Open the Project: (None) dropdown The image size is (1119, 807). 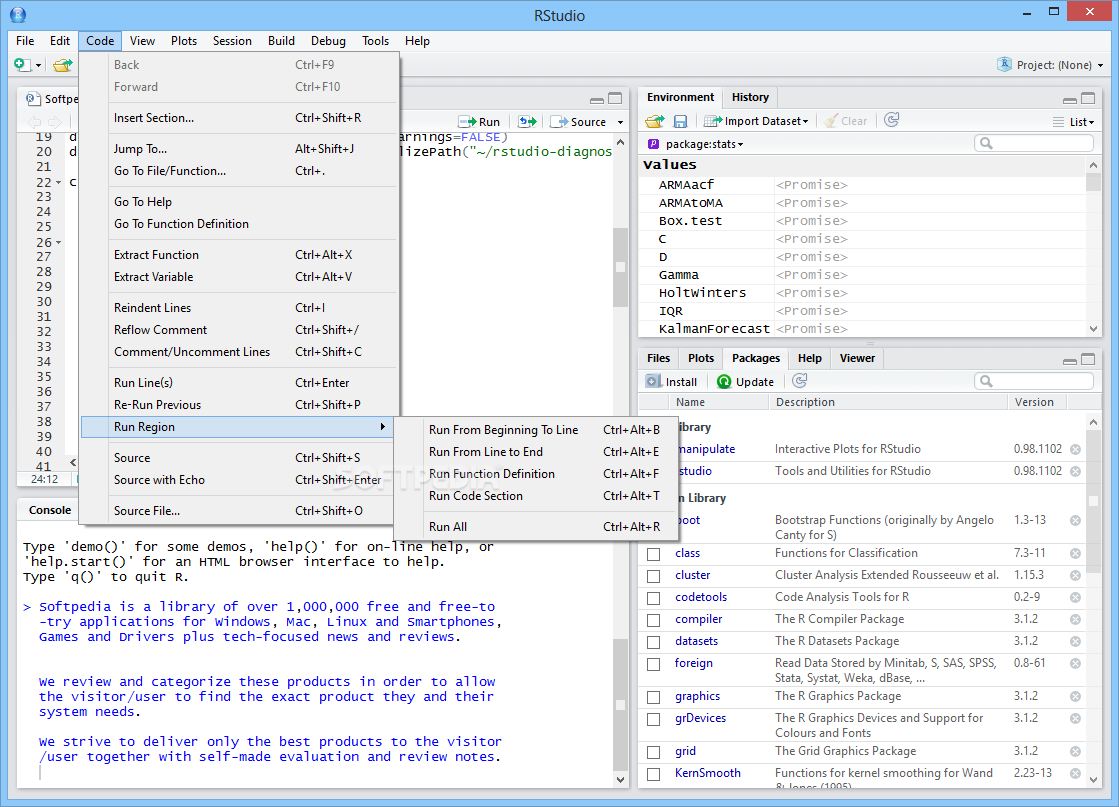[1050, 65]
